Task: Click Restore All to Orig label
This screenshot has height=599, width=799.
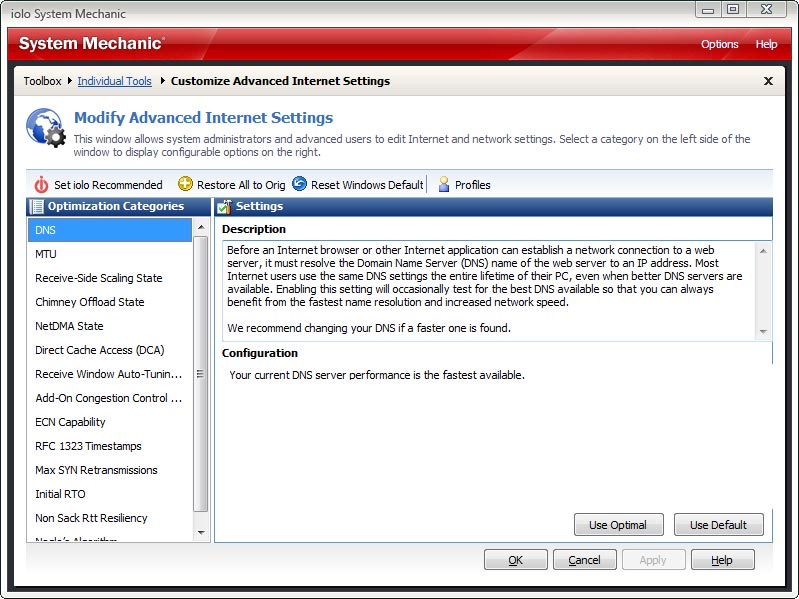Action: [x=241, y=185]
